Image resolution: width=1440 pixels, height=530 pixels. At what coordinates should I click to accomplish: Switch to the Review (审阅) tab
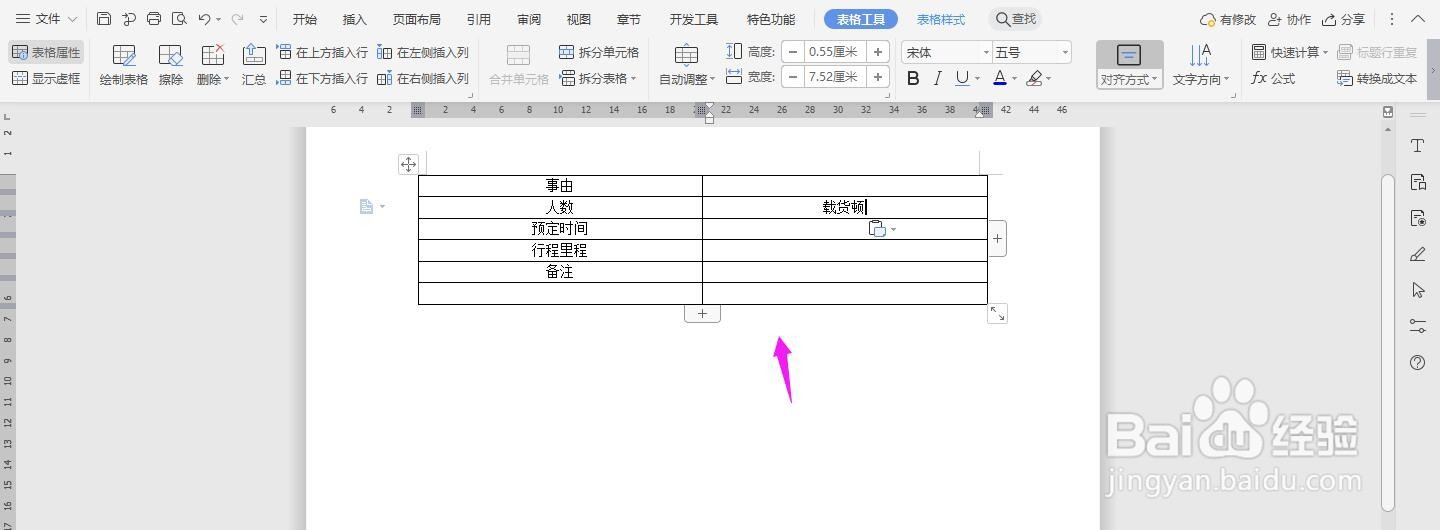(x=529, y=19)
